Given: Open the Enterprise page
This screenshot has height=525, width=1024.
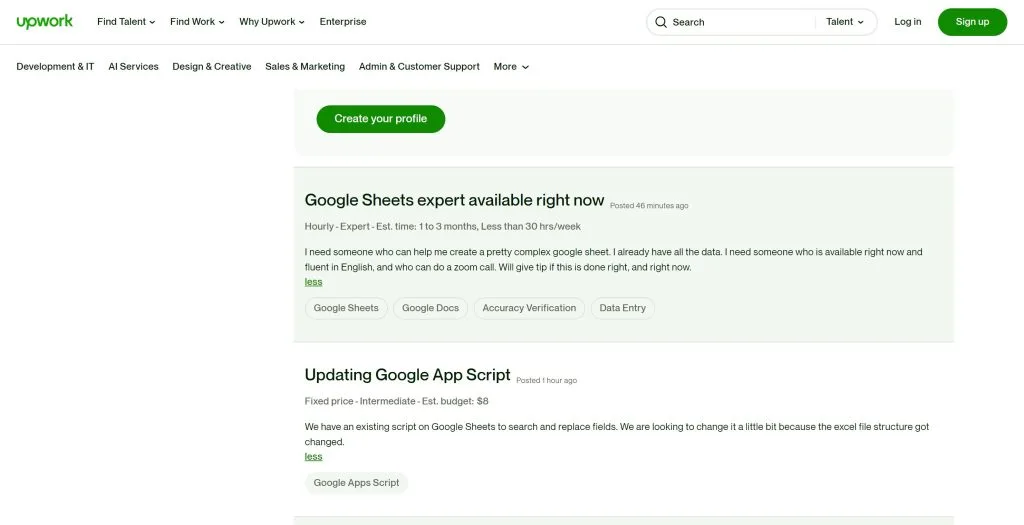Looking at the screenshot, I should click(x=343, y=22).
